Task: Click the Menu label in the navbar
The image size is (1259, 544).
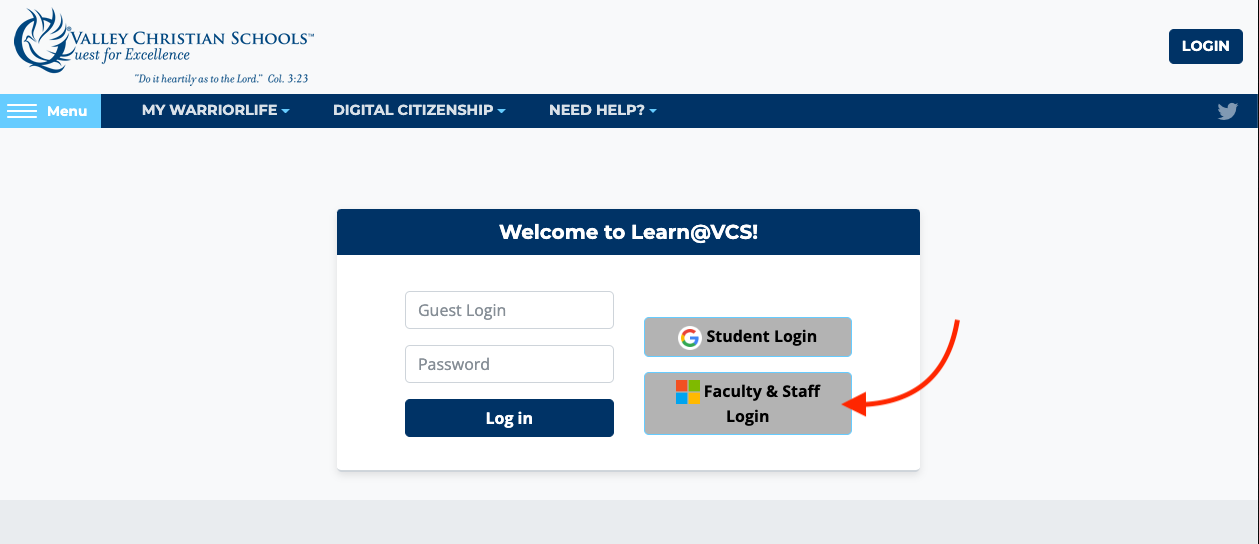Action: click(67, 111)
